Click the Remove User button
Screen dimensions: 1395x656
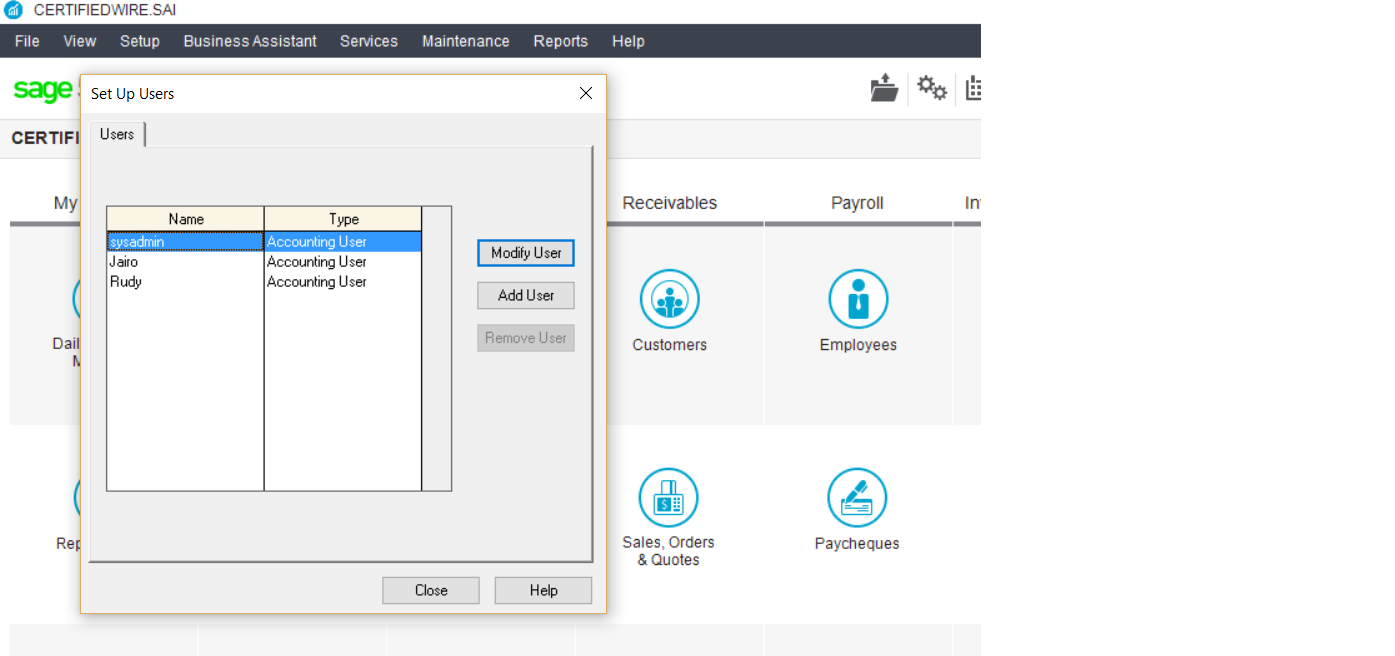[526, 338]
